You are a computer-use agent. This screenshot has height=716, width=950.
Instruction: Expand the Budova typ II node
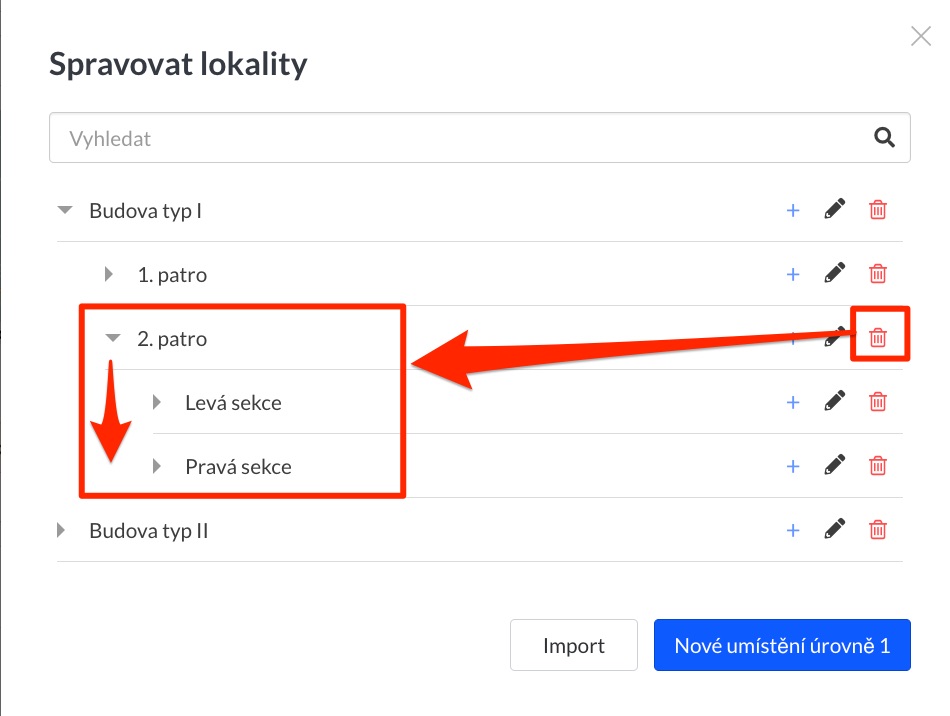(60, 530)
